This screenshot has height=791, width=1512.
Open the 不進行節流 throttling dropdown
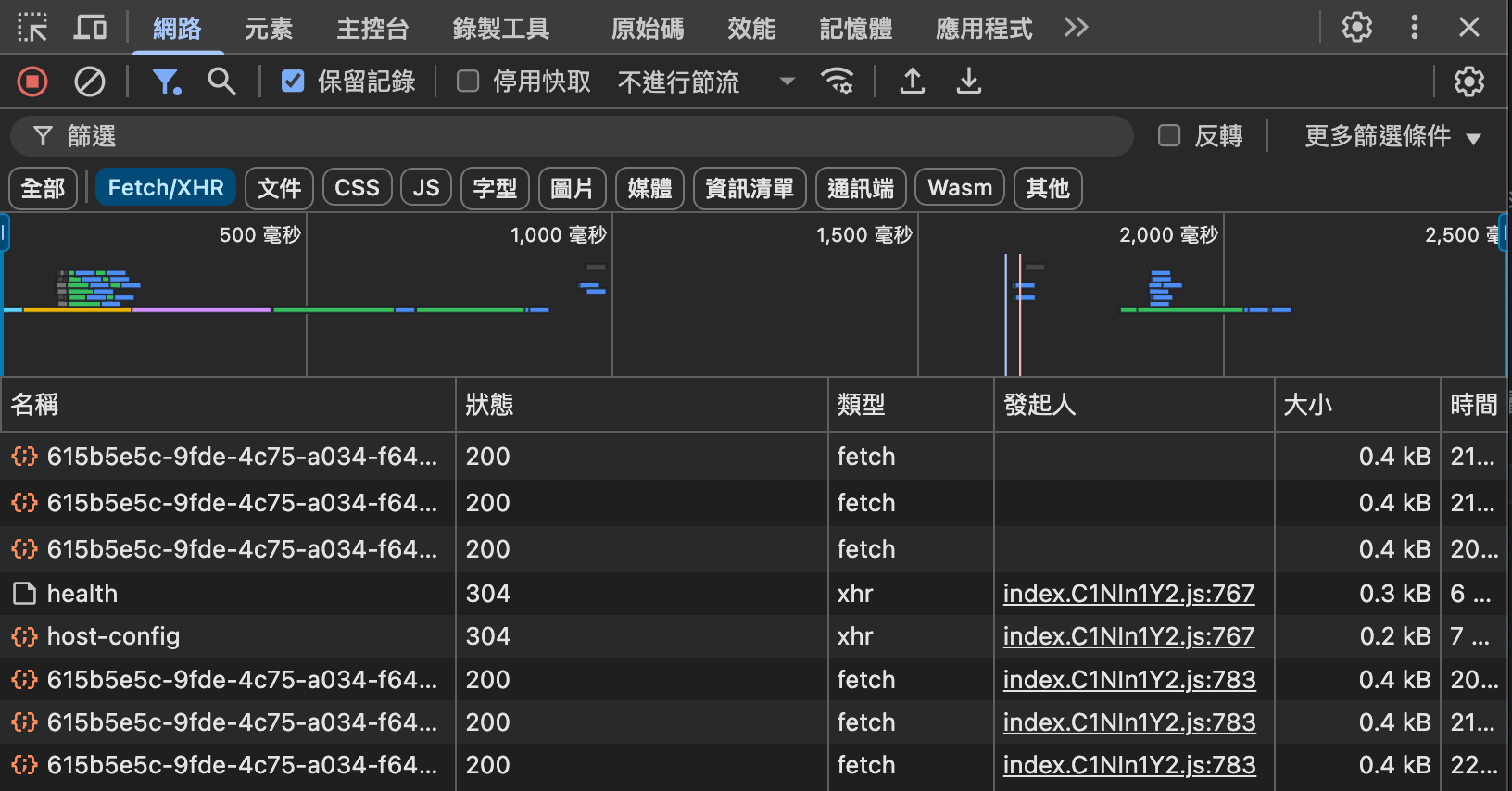(x=706, y=82)
